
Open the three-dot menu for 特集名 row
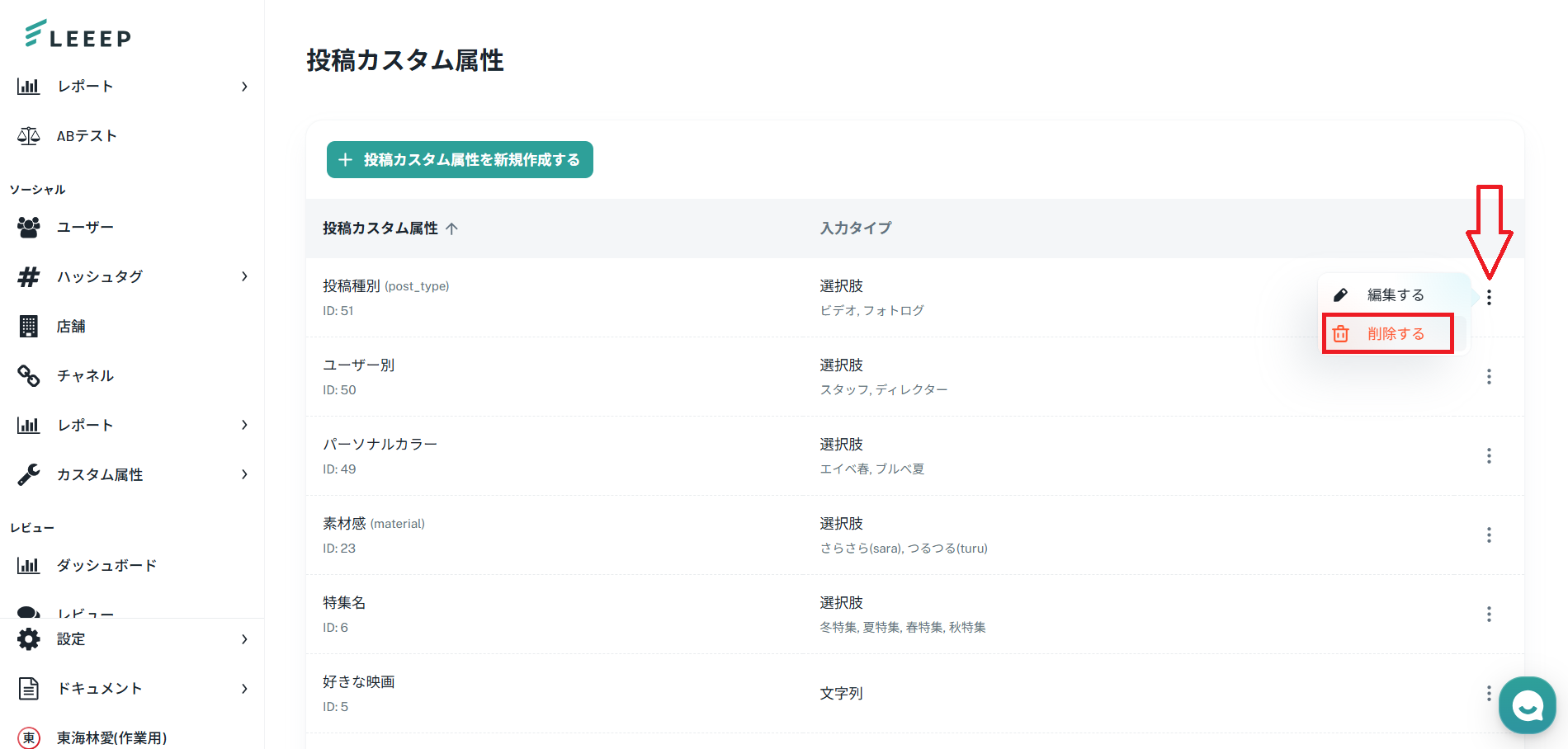(x=1489, y=615)
